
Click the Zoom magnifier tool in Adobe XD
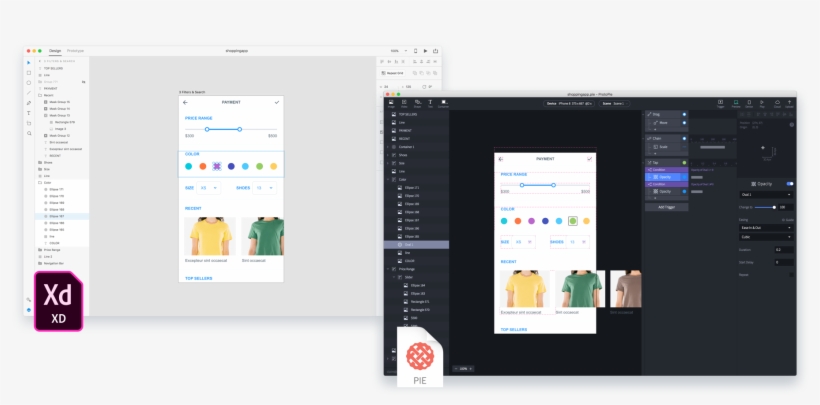(29, 133)
